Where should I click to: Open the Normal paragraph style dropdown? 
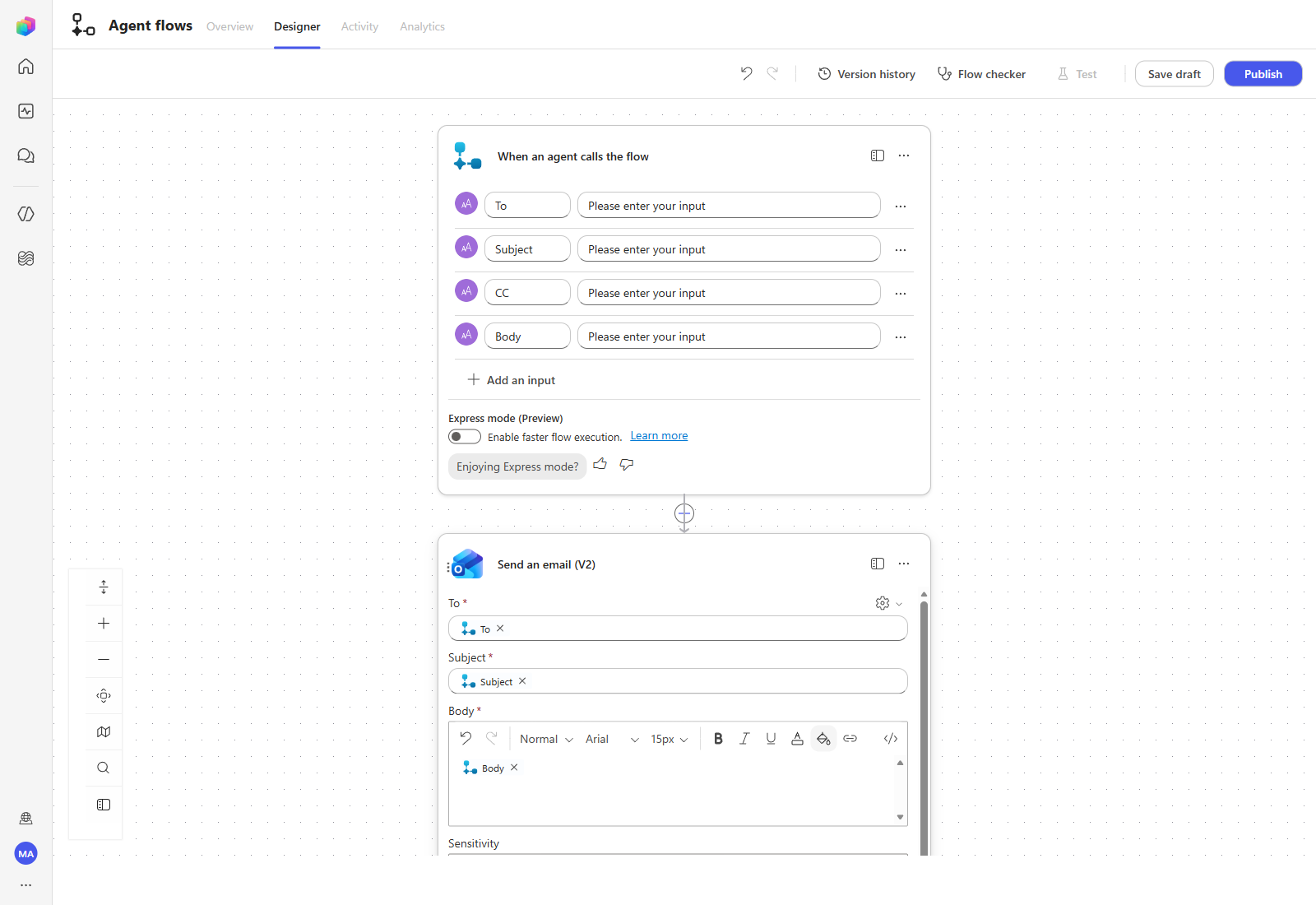tap(546, 739)
